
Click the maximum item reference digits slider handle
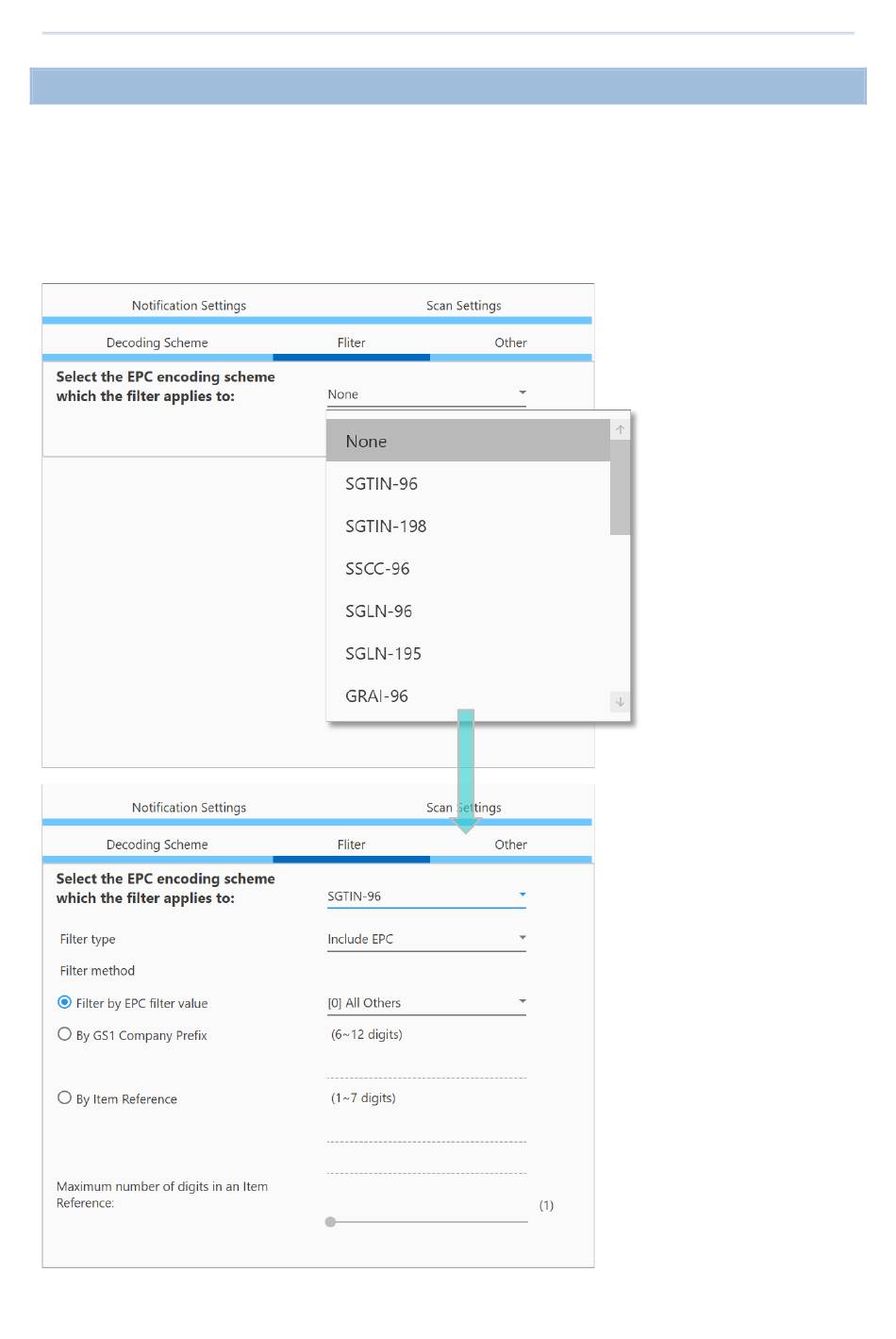[330, 1222]
